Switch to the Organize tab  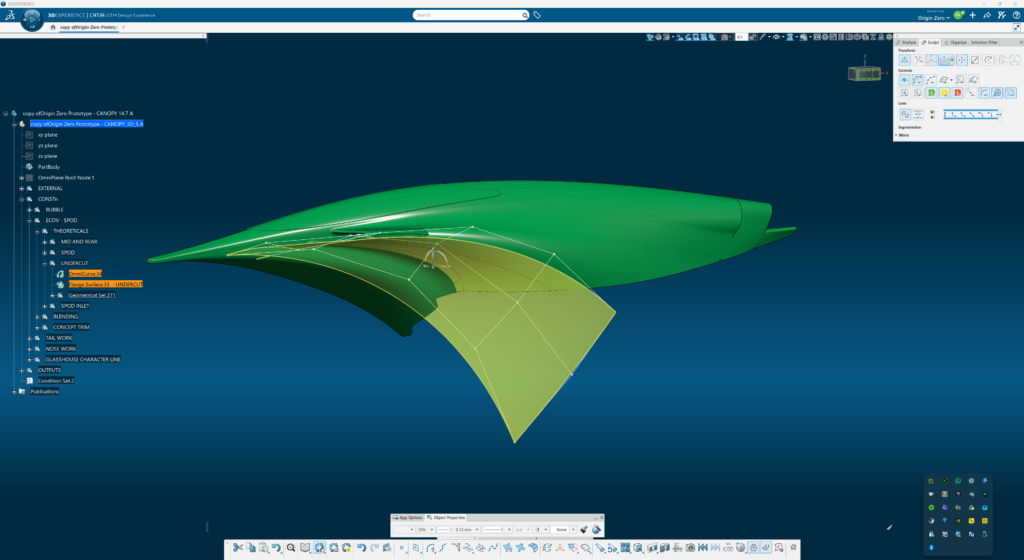955,42
